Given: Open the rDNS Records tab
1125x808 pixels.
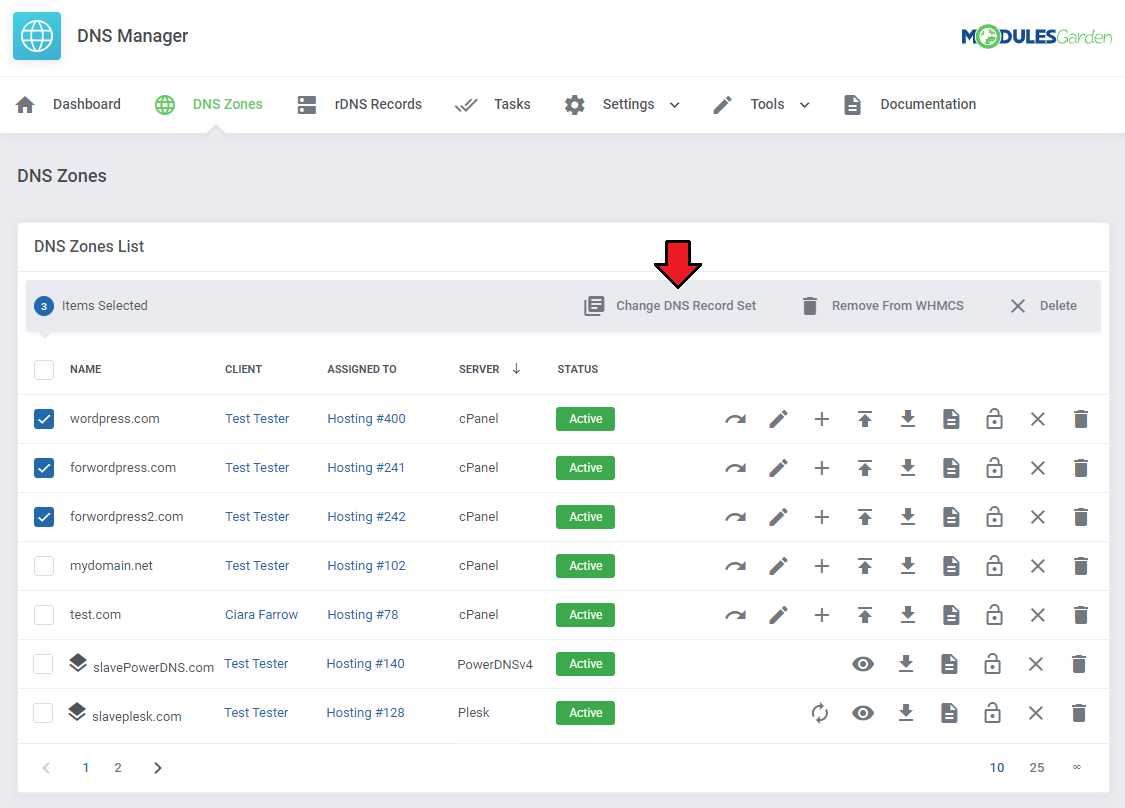Looking at the screenshot, I should tap(359, 105).
